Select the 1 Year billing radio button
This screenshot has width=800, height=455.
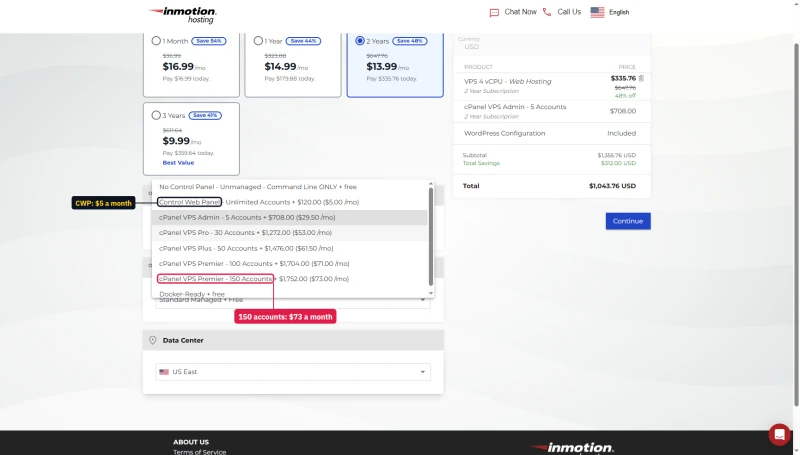[x=258, y=41]
